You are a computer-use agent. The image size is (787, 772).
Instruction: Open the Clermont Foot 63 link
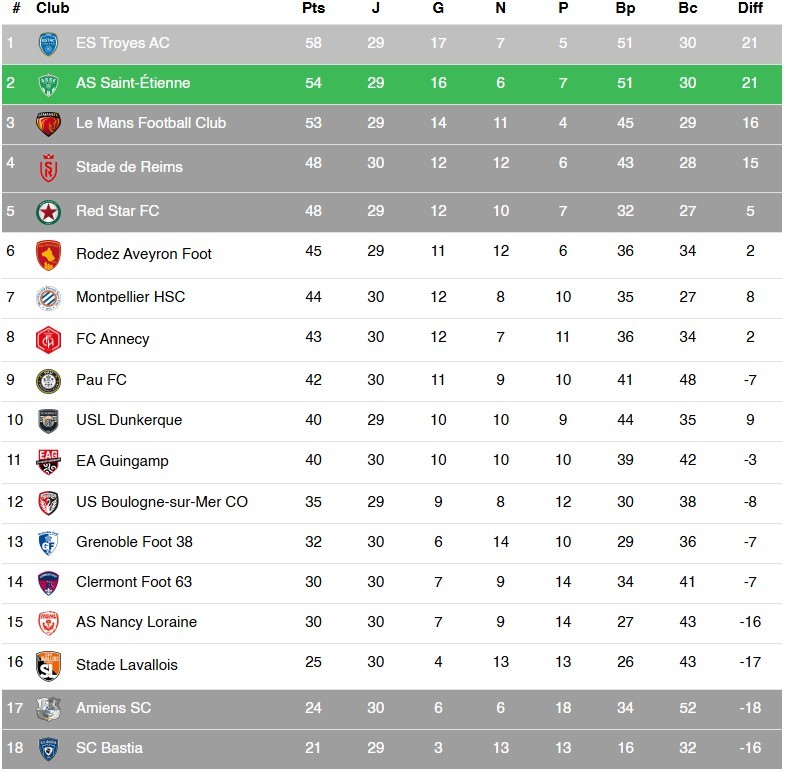[x=134, y=582]
